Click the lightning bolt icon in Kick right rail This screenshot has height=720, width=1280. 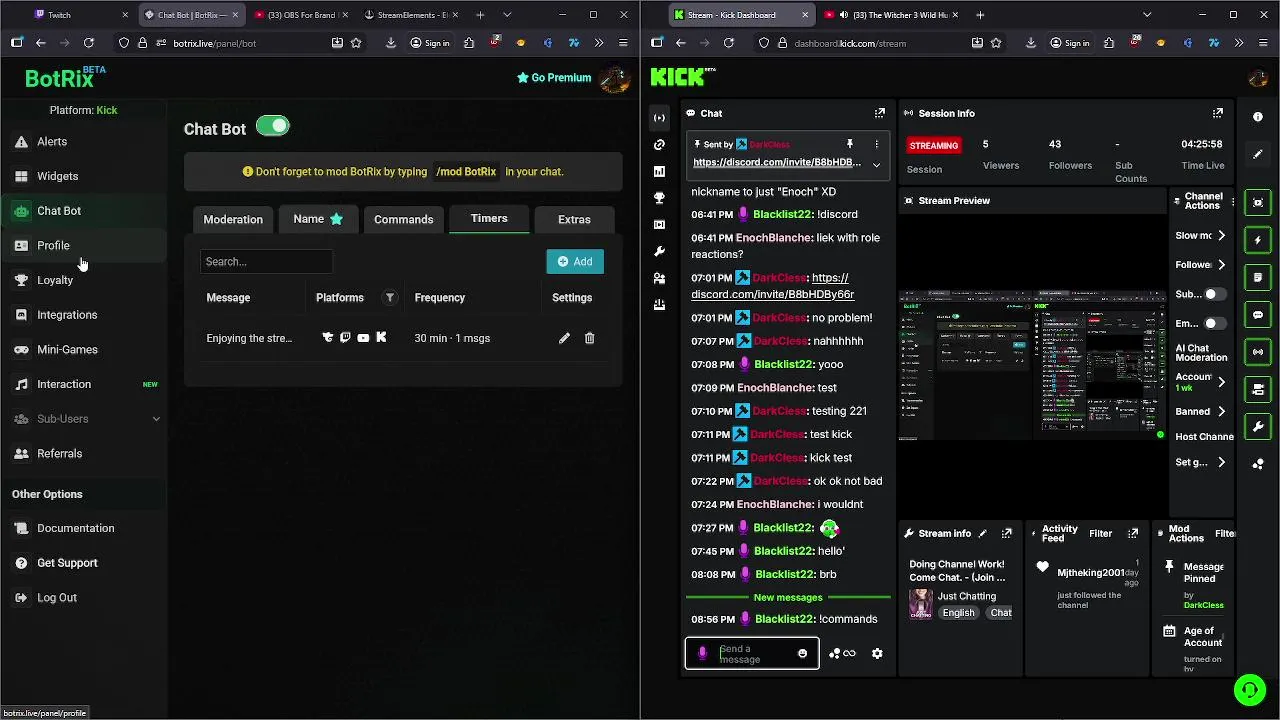click(x=1258, y=240)
